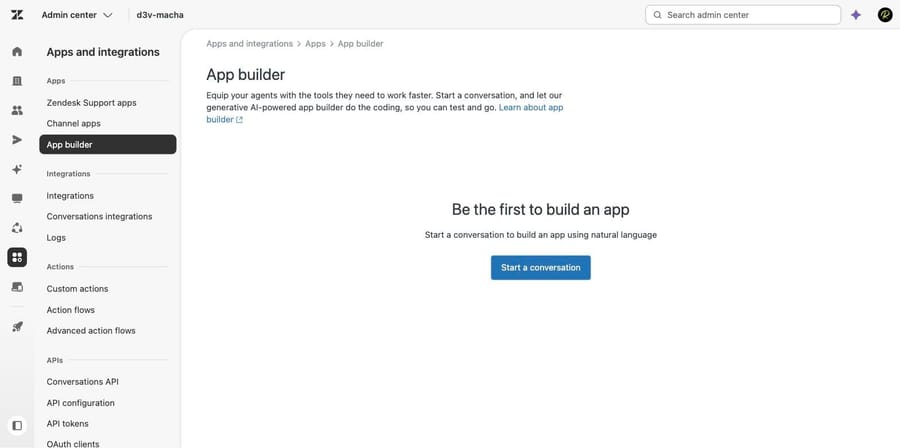Click the search magnifier icon
Image resolution: width=900 pixels, height=448 pixels.
pyautogui.click(x=657, y=15)
